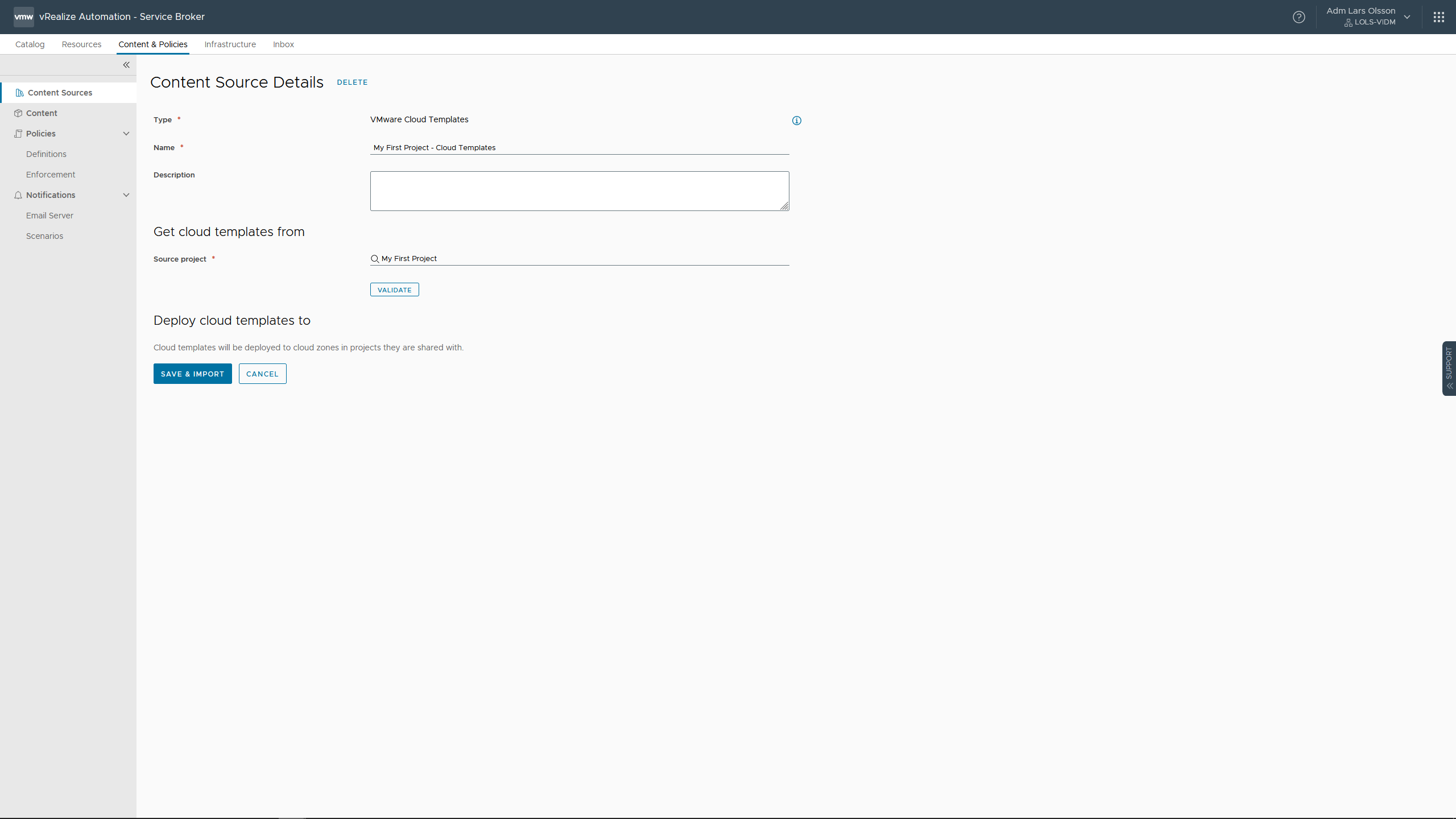The height and width of the screenshot is (819, 1456).
Task: Open Policies Enforcement
Action: [x=51, y=175]
